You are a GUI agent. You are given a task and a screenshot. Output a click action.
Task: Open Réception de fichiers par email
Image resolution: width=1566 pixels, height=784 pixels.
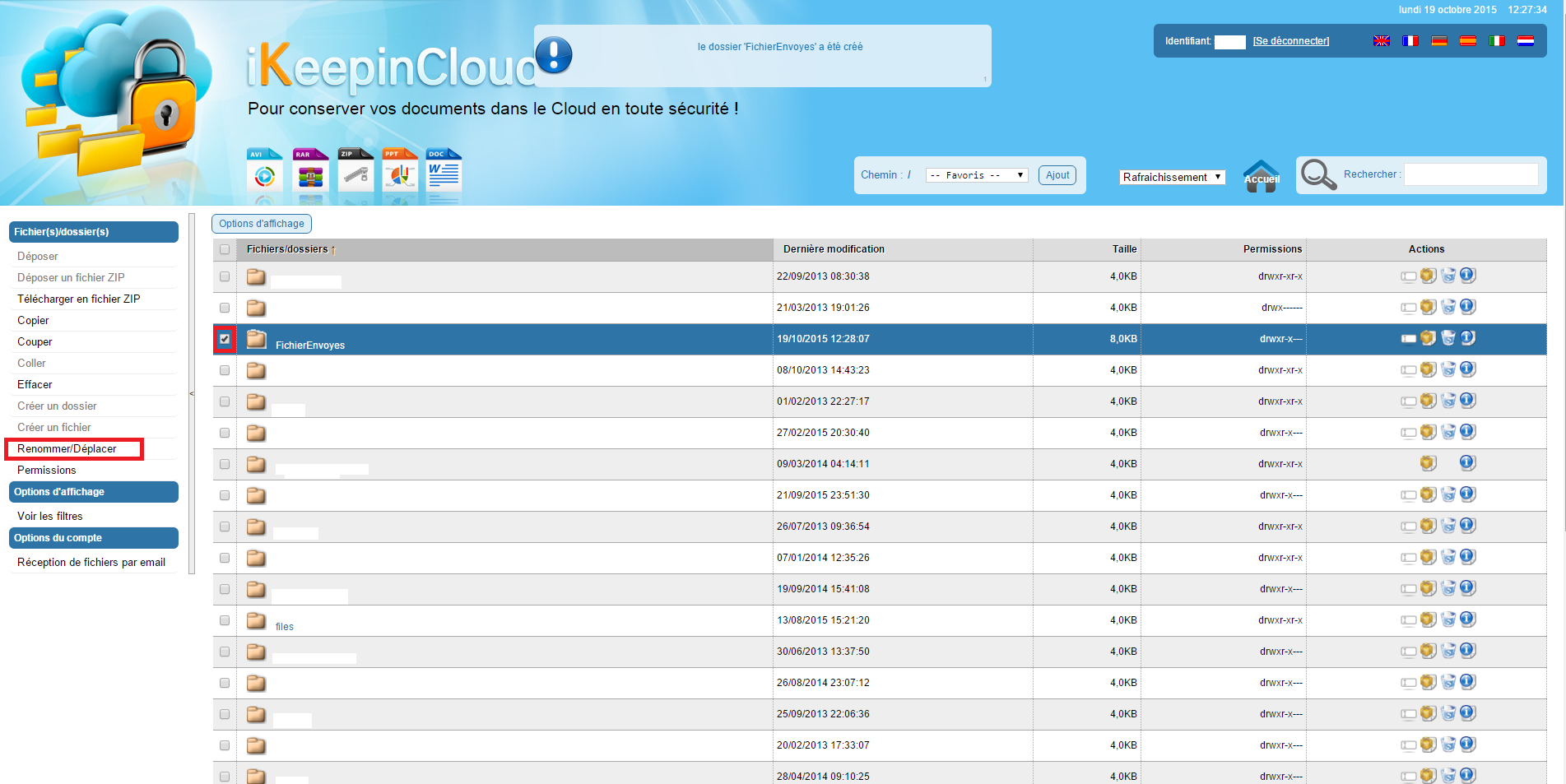(91, 562)
